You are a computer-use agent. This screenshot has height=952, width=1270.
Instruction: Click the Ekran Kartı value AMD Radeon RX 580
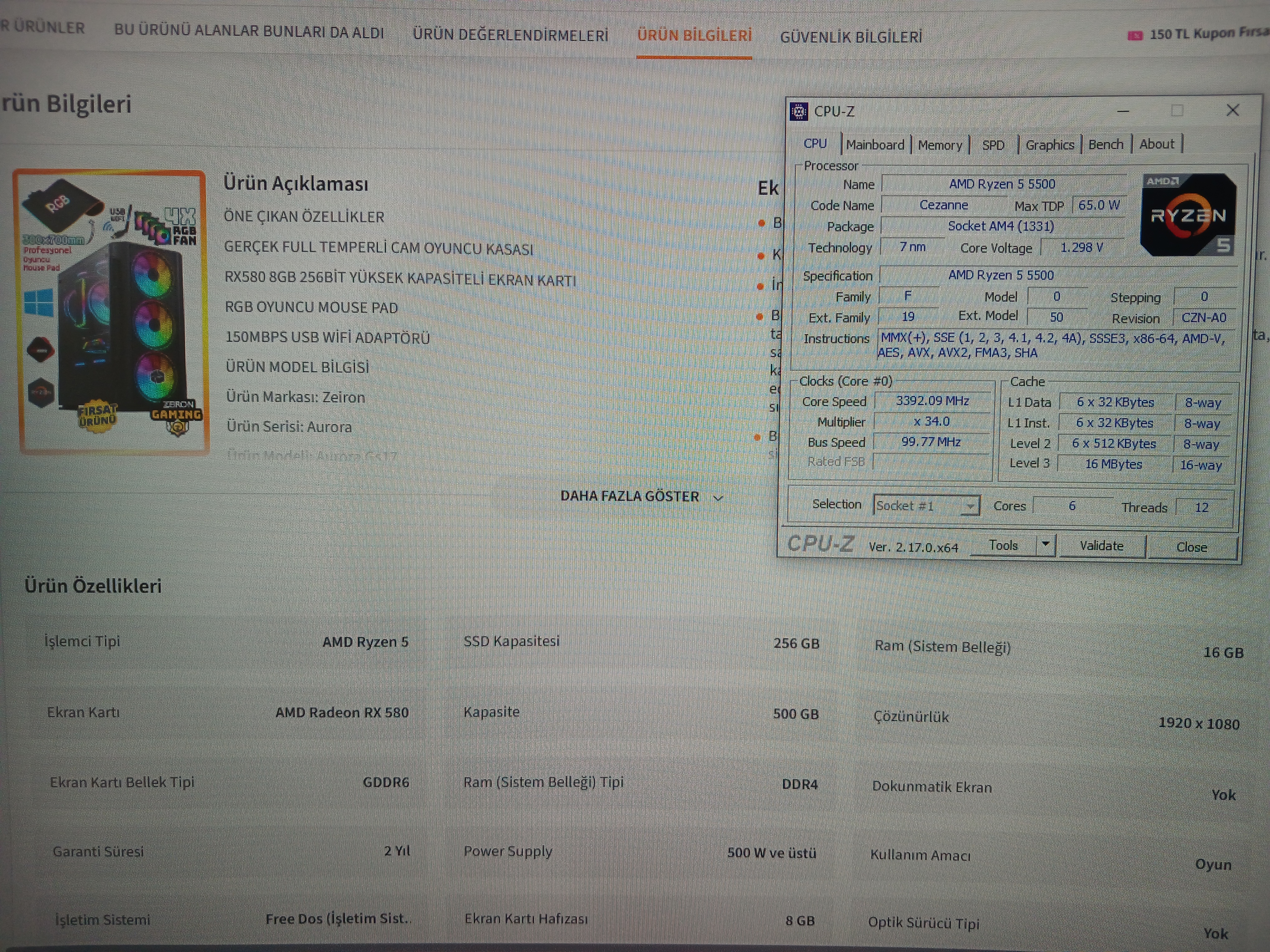tap(341, 713)
